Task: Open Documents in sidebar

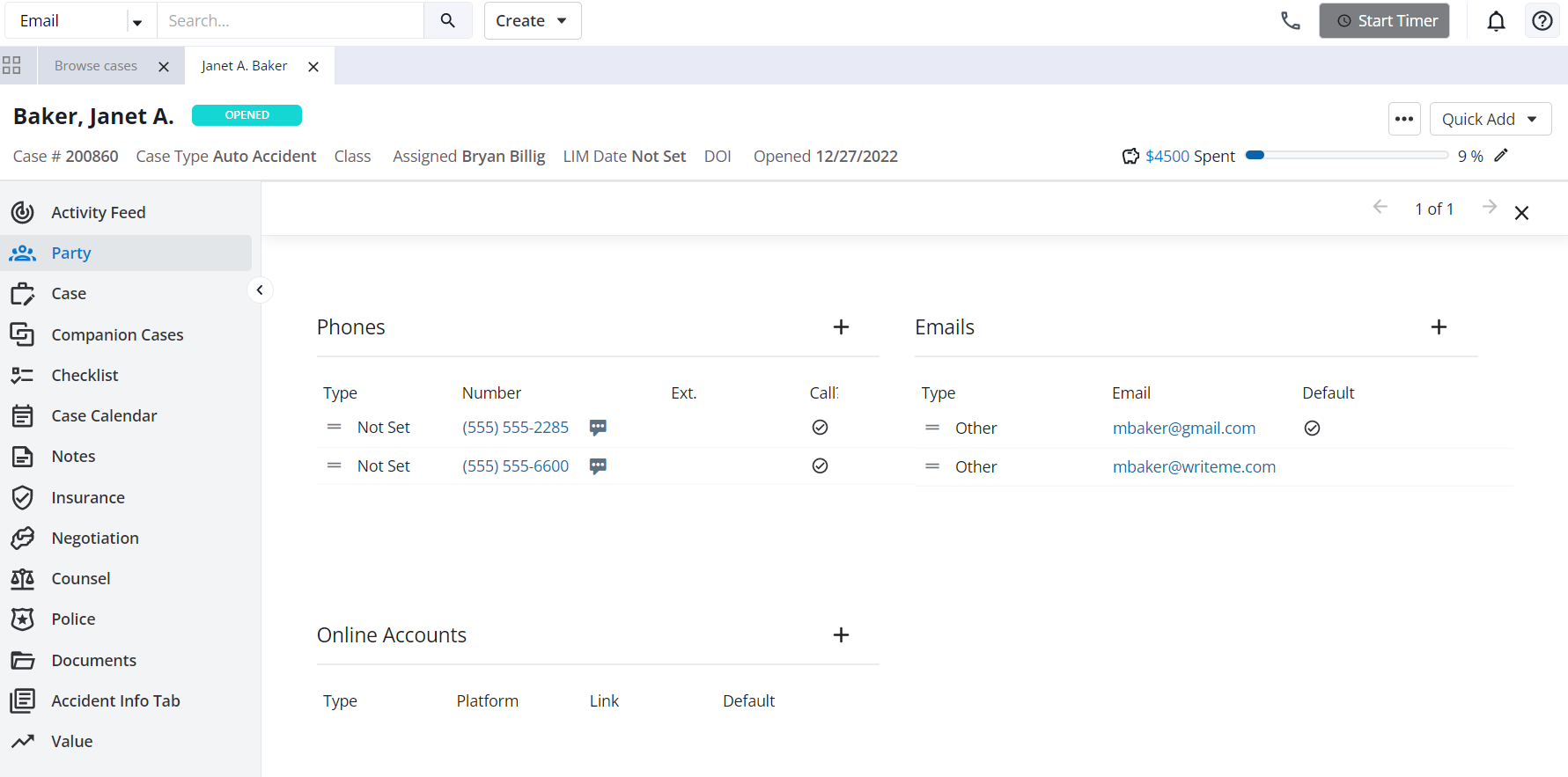Action: pos(127,660)
